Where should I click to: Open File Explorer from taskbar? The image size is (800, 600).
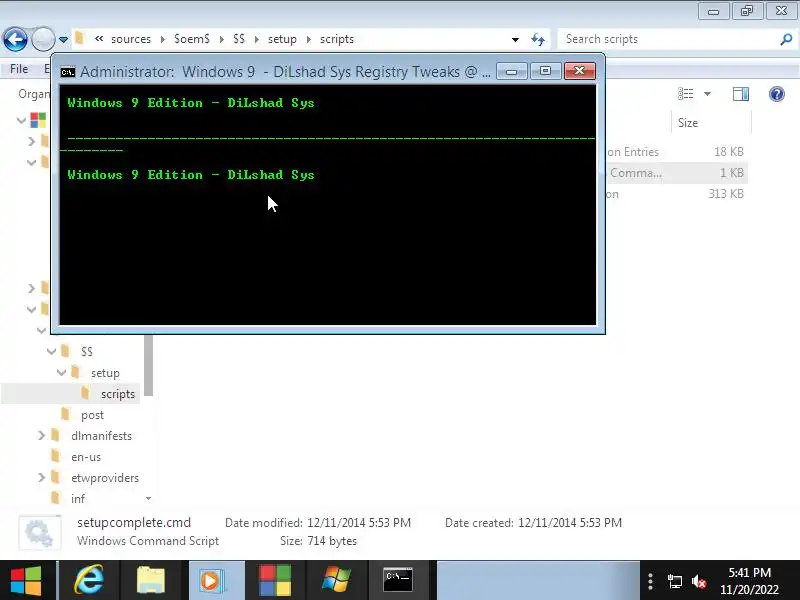coord(151,580)
